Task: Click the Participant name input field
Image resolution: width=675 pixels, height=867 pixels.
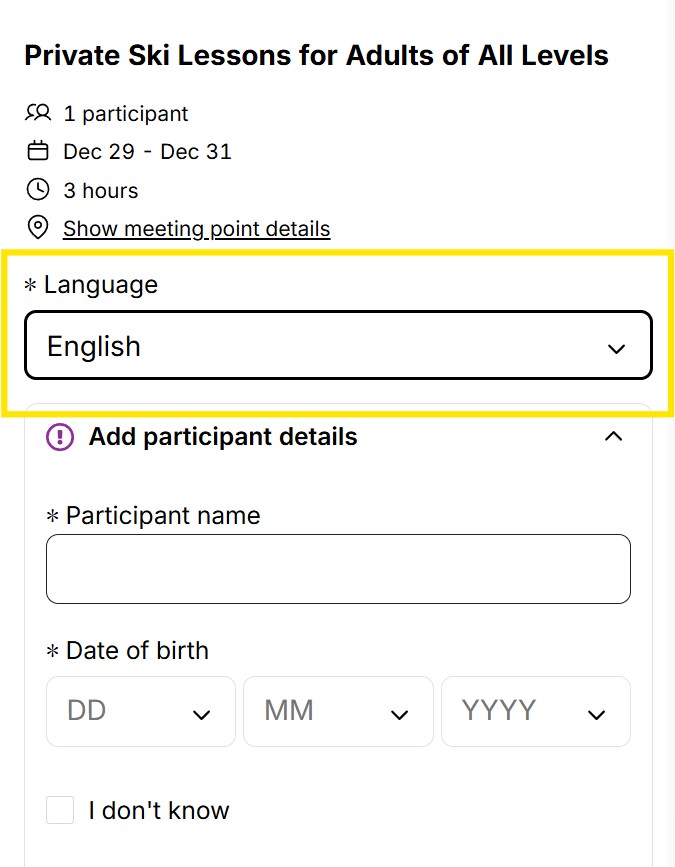Action: coord(338,568)
